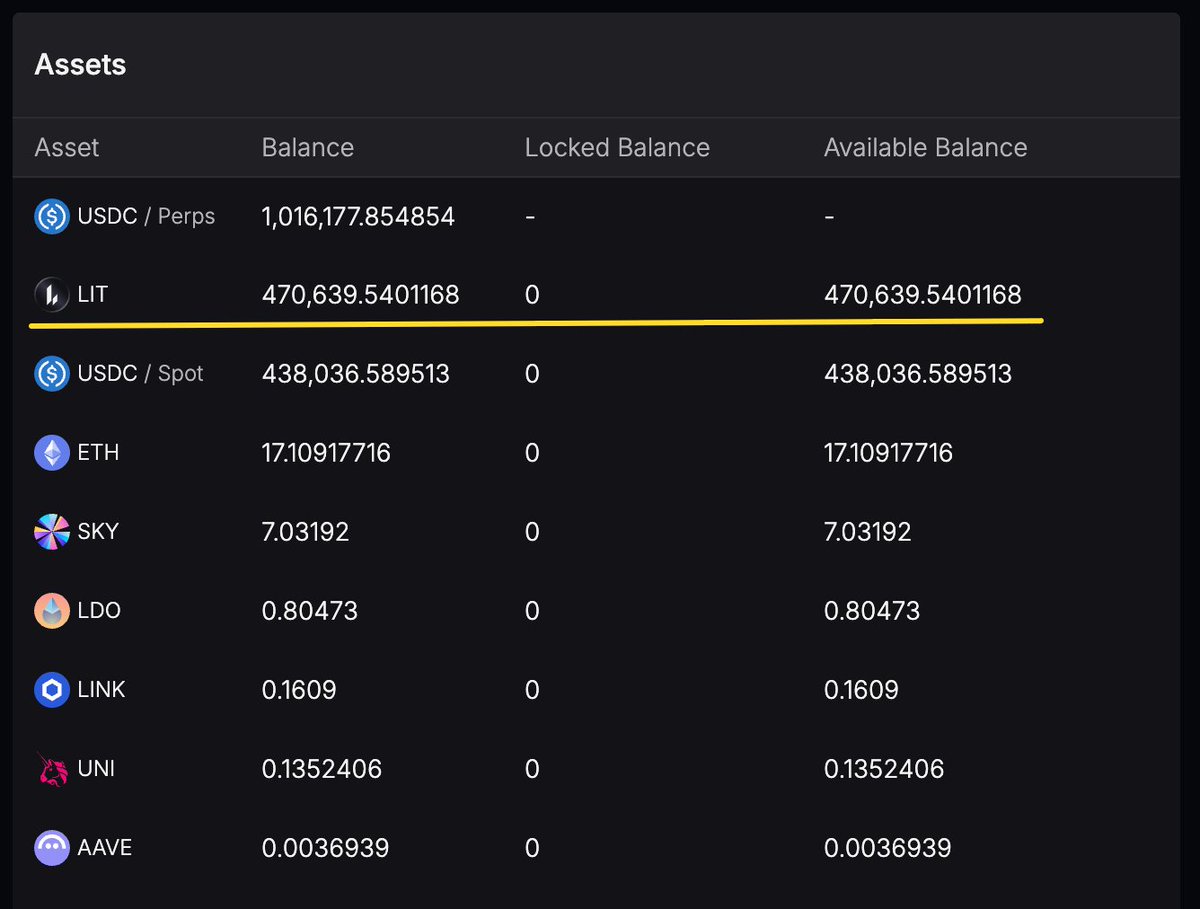Click the Balance column header

coord(308,148)
